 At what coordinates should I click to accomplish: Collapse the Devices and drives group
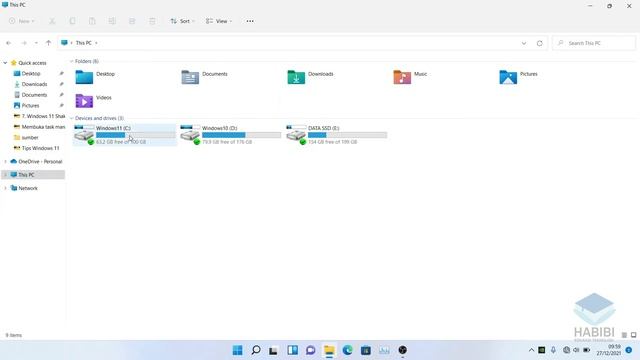point(71,118)
